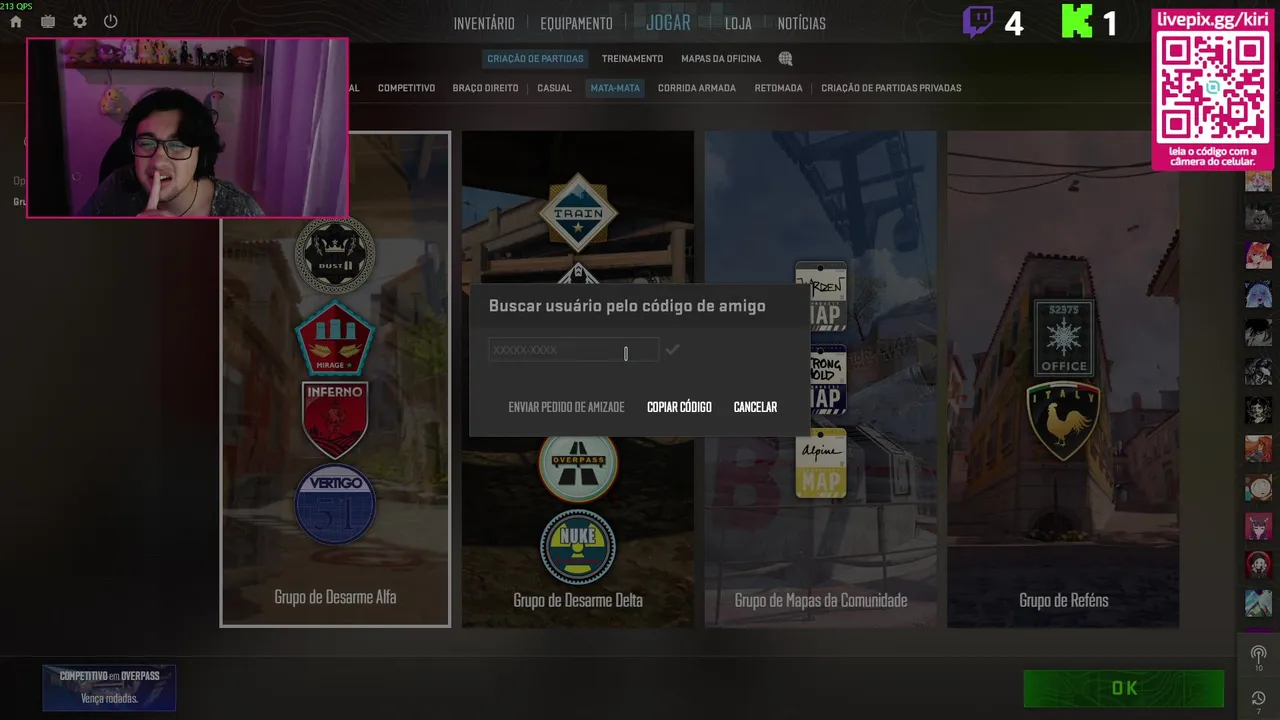Open the Notícias menu

[802, 23]
